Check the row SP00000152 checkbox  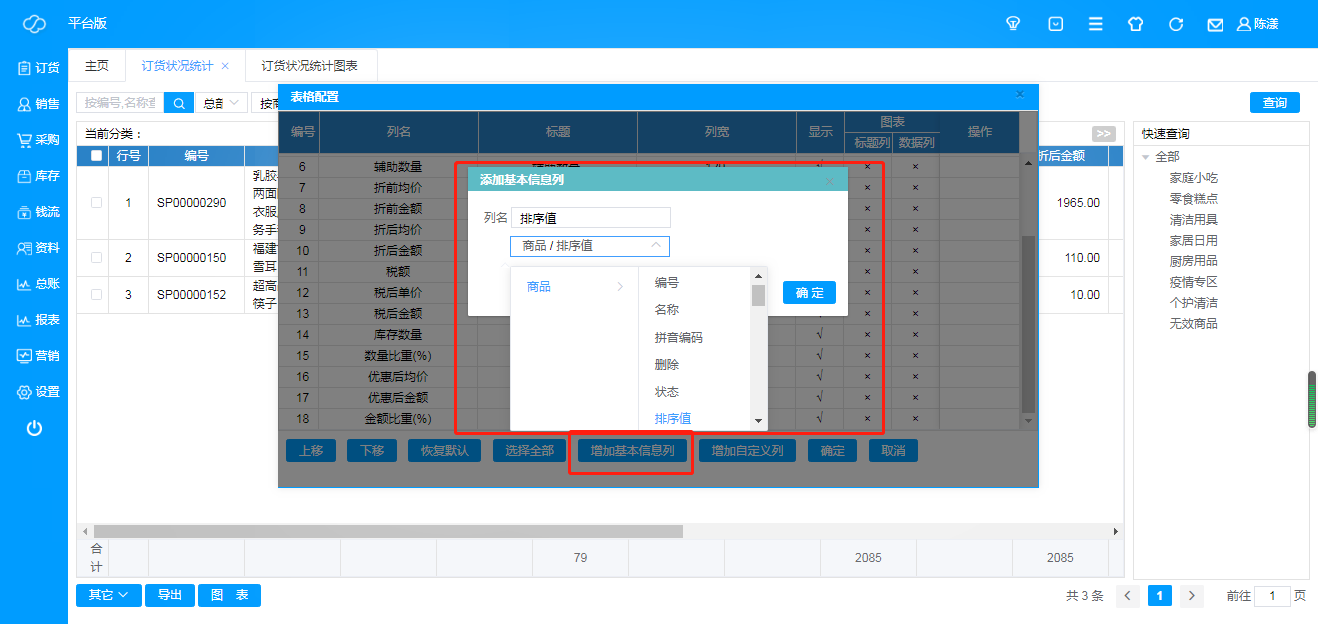point(96,295)
